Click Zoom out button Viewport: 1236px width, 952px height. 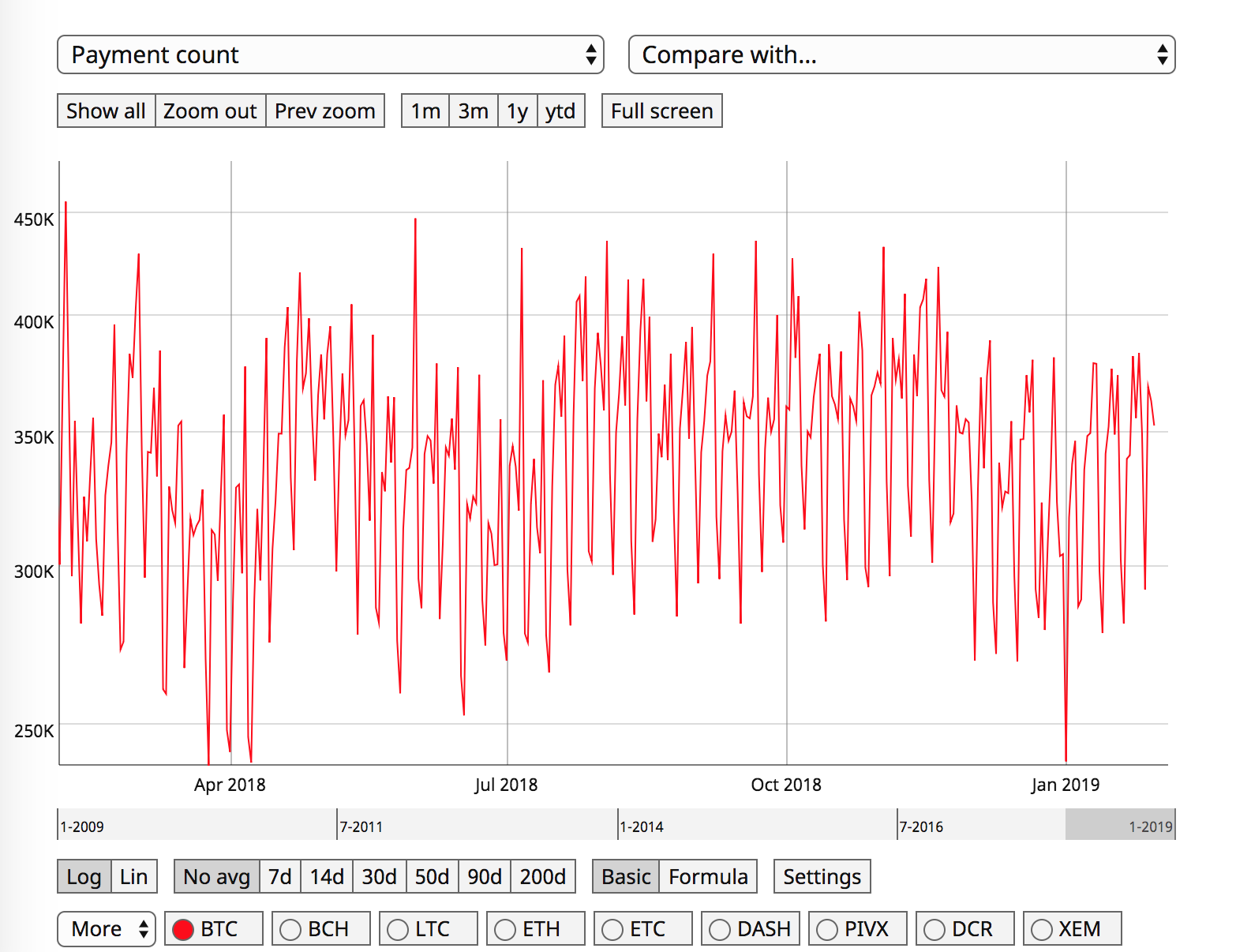pyautogui.click(x=210, y=111)
